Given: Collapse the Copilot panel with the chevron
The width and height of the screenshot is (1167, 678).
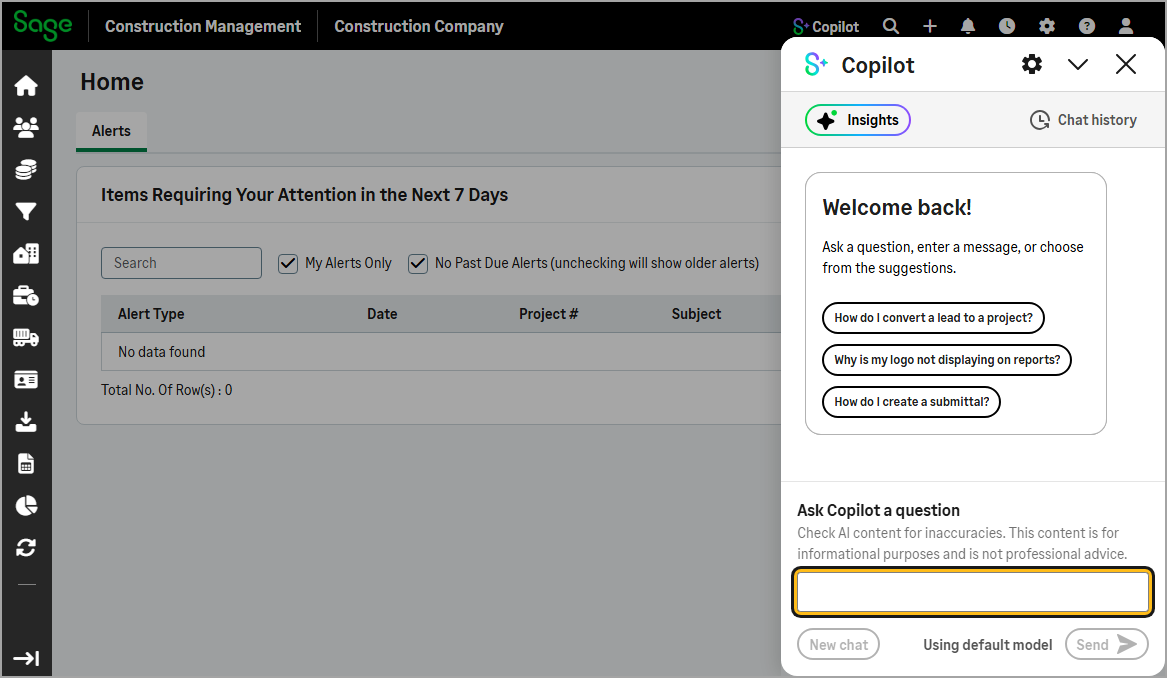Looking at the screenshot, I should (x=1078, y=64).
